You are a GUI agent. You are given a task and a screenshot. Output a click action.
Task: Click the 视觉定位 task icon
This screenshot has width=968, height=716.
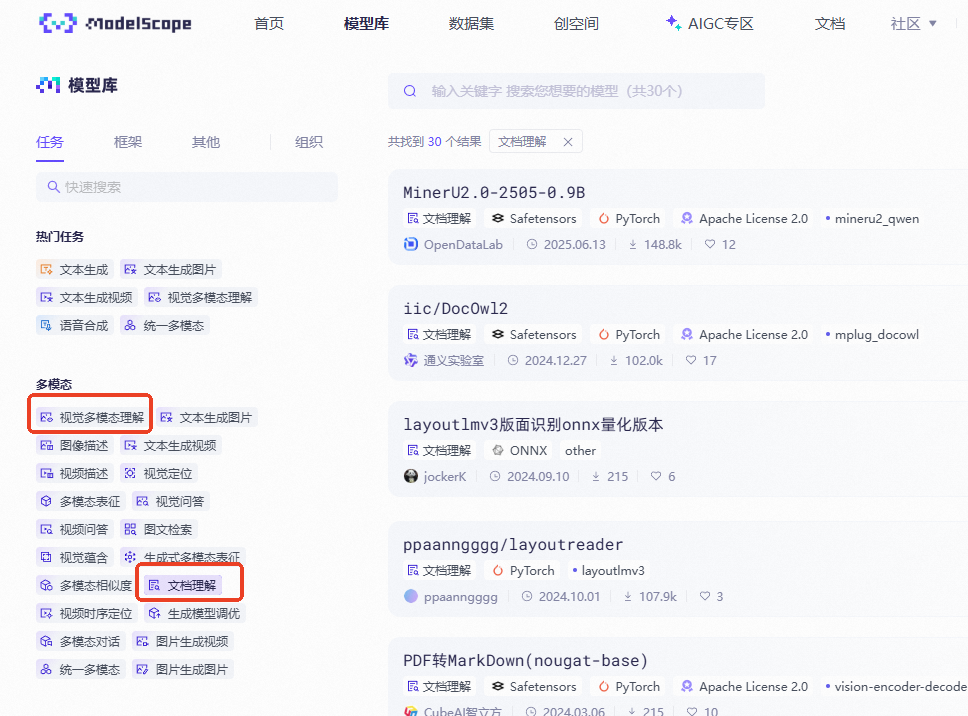130,473
